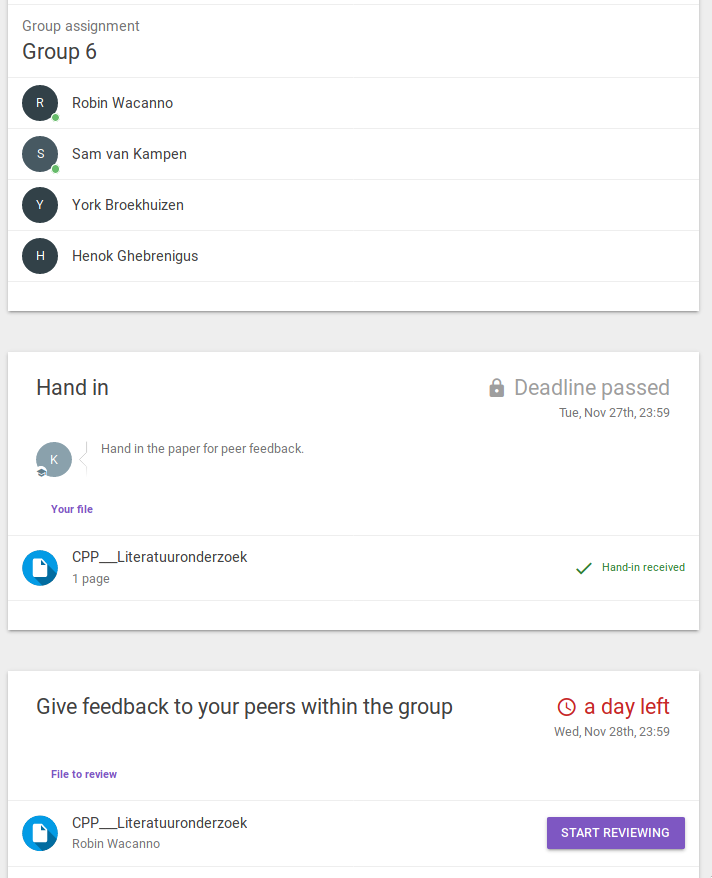712x878 pixels.
Task: Click the file icon in Hand in section
Action: point(40,568)
